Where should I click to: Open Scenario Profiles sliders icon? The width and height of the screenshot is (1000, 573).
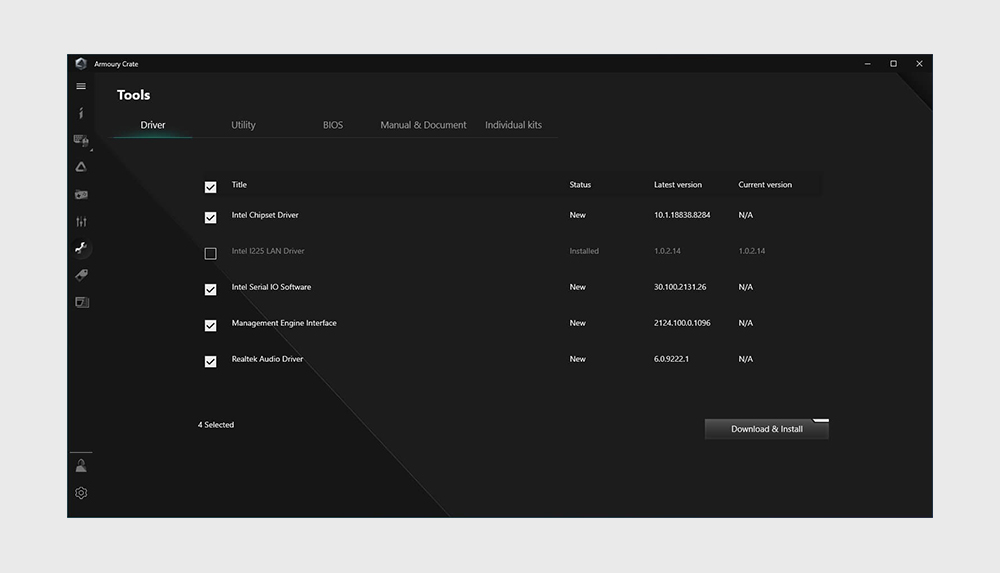(x=81, y=221)
